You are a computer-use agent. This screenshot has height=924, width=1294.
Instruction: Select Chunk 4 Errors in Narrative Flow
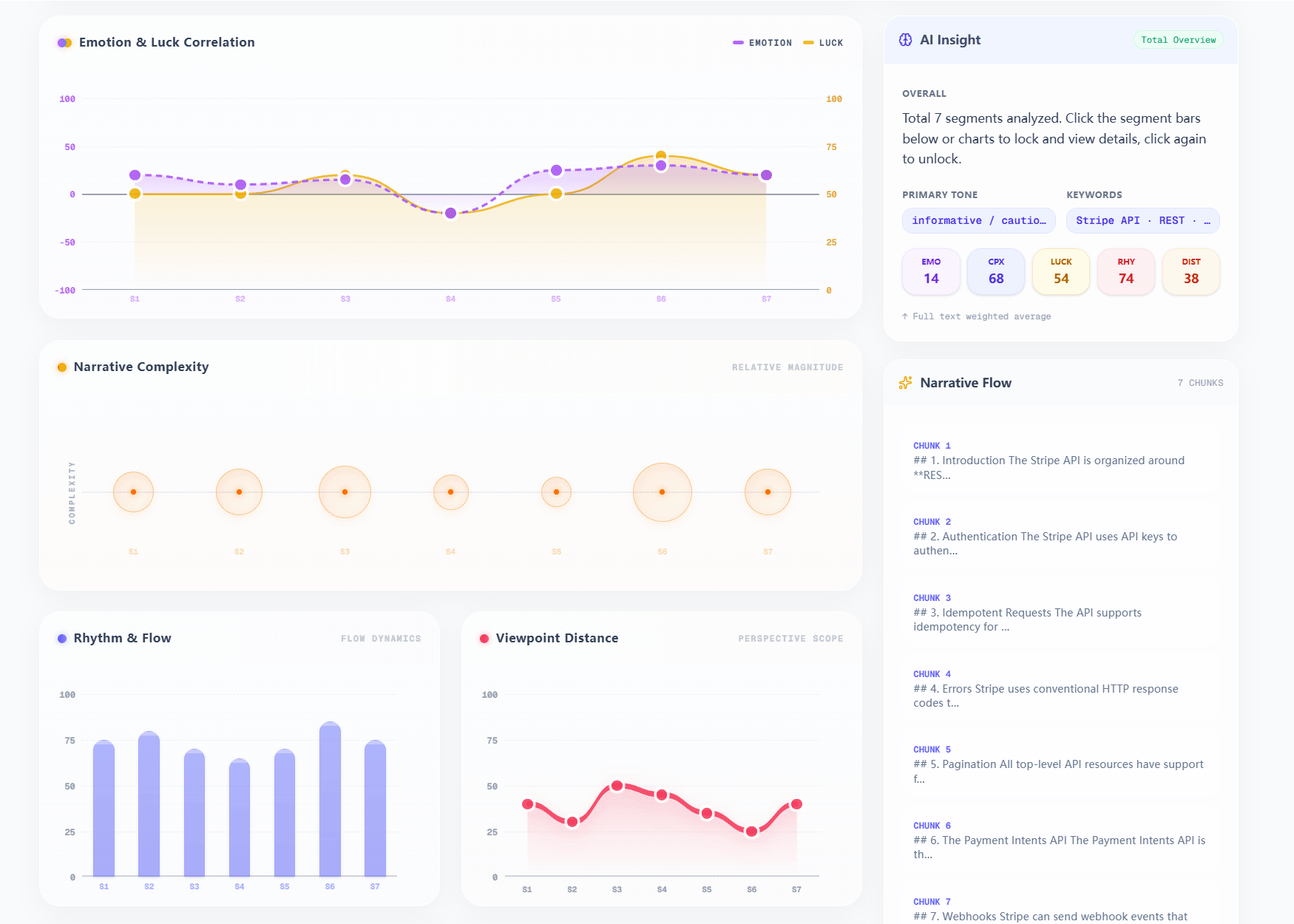click(x=1060, y=689)
